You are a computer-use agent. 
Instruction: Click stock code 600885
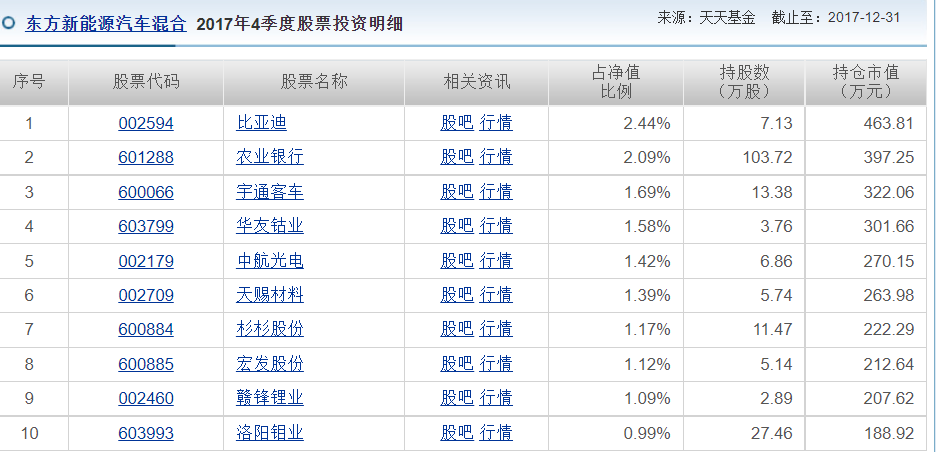point(146,364)
